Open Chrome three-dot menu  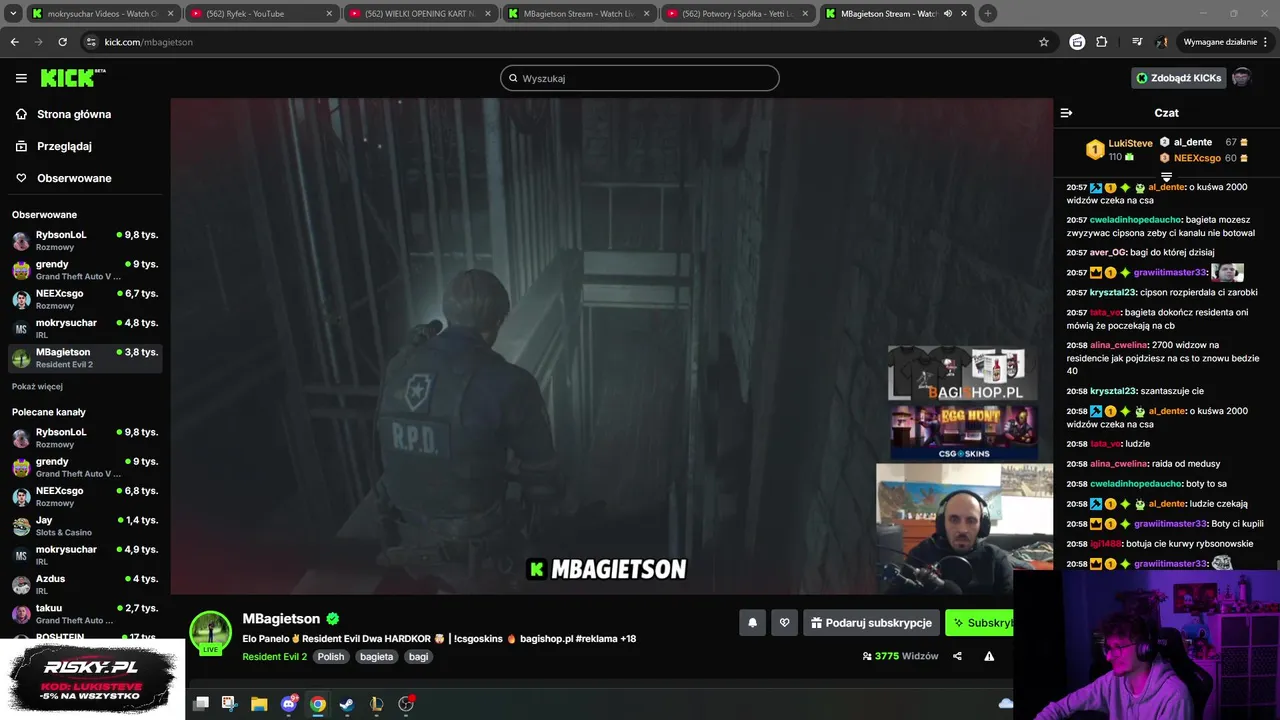1266,42
